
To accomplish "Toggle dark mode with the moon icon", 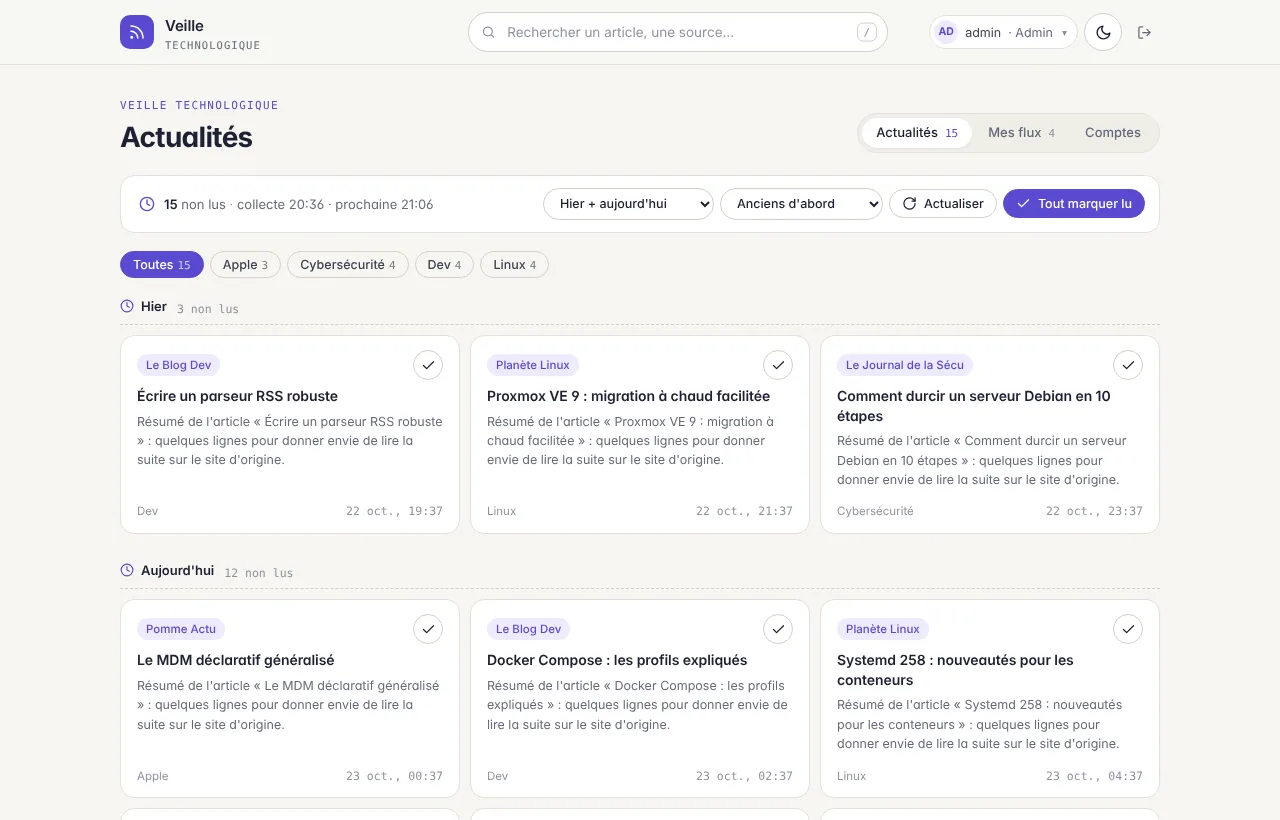I will point(1103,32).
